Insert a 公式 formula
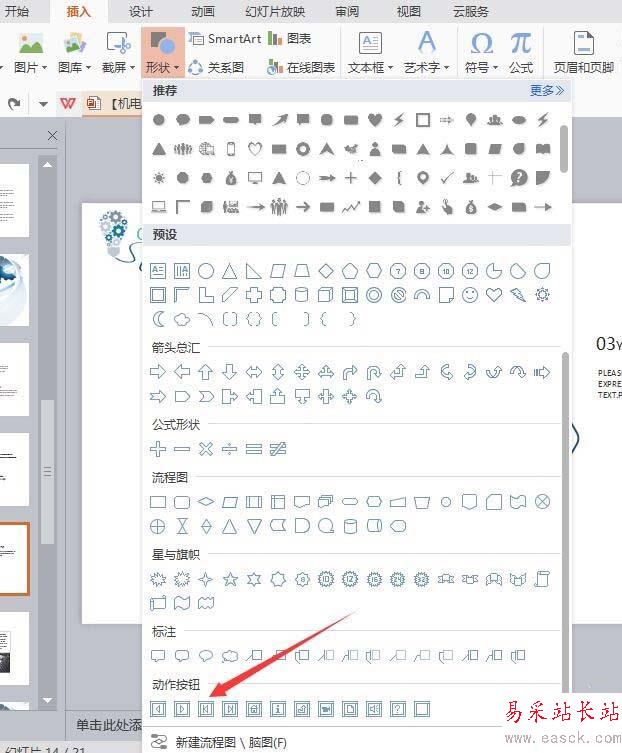Viewport: 622px width, 753px height. (x=521, y=53)
